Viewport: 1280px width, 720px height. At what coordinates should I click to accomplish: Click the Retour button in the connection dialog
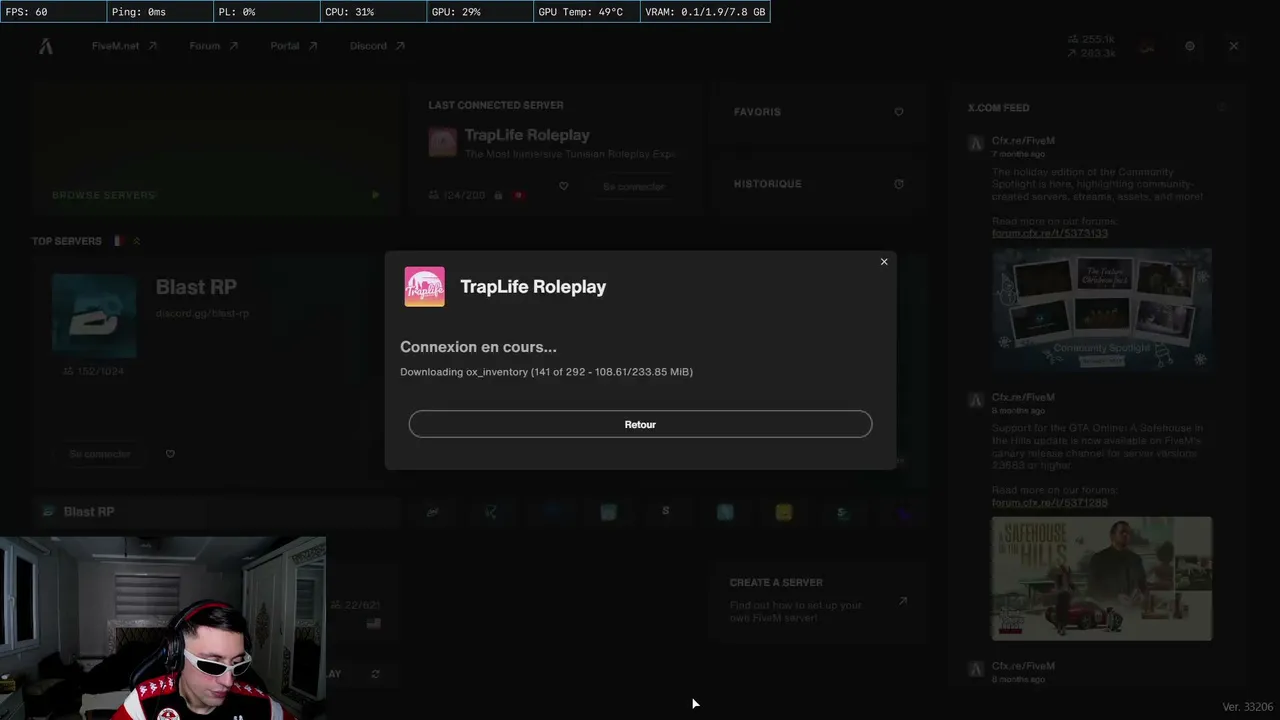pyautogui.click(x=640, y=424)
